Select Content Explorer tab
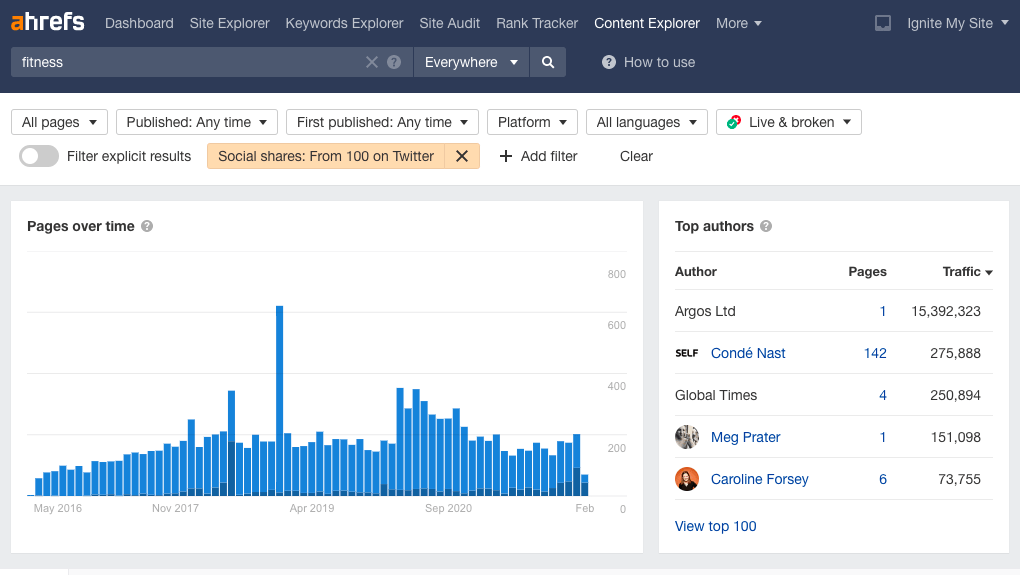The width and height of the screenshot is (1020, 575). pyautogui.click(x=647, y=23)
